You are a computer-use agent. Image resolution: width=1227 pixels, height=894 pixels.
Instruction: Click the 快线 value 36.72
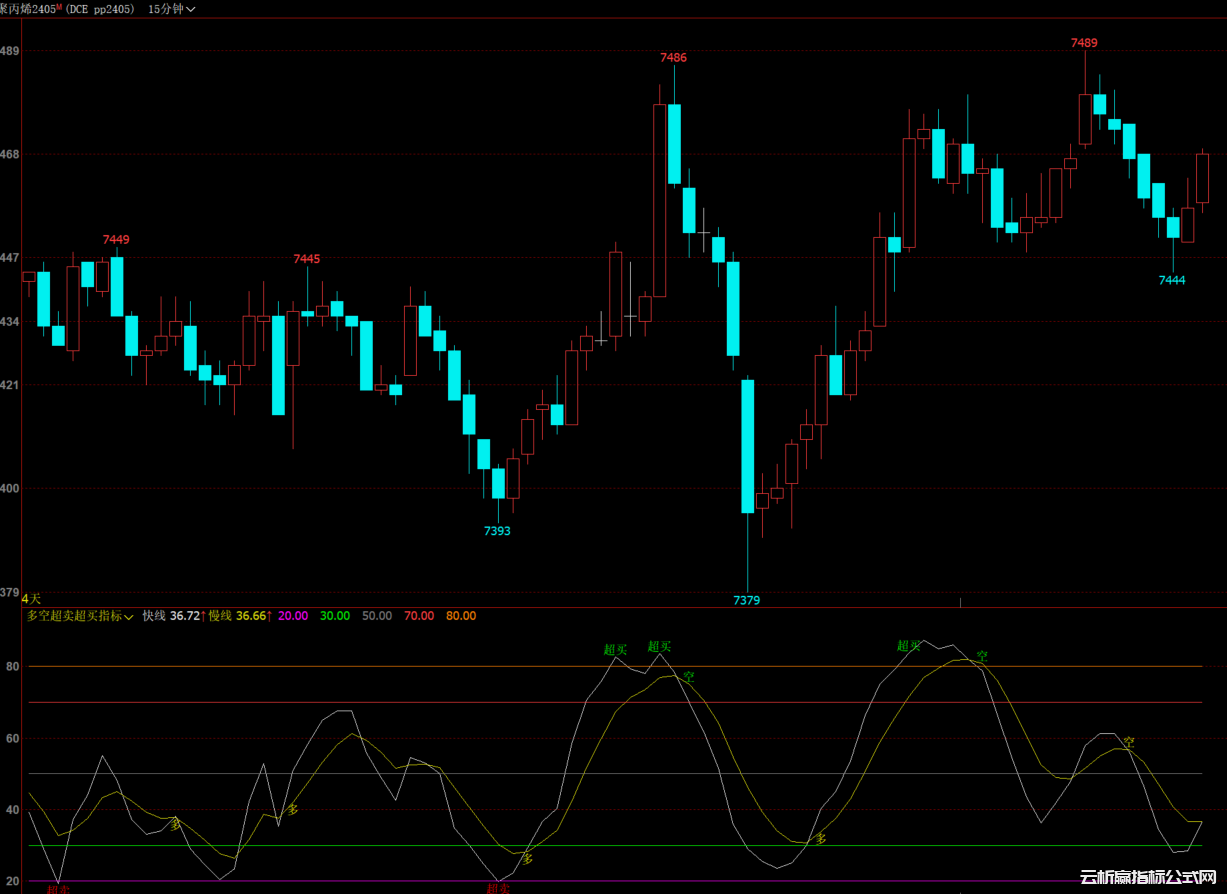pyautogui.click(x=186, y=616)
